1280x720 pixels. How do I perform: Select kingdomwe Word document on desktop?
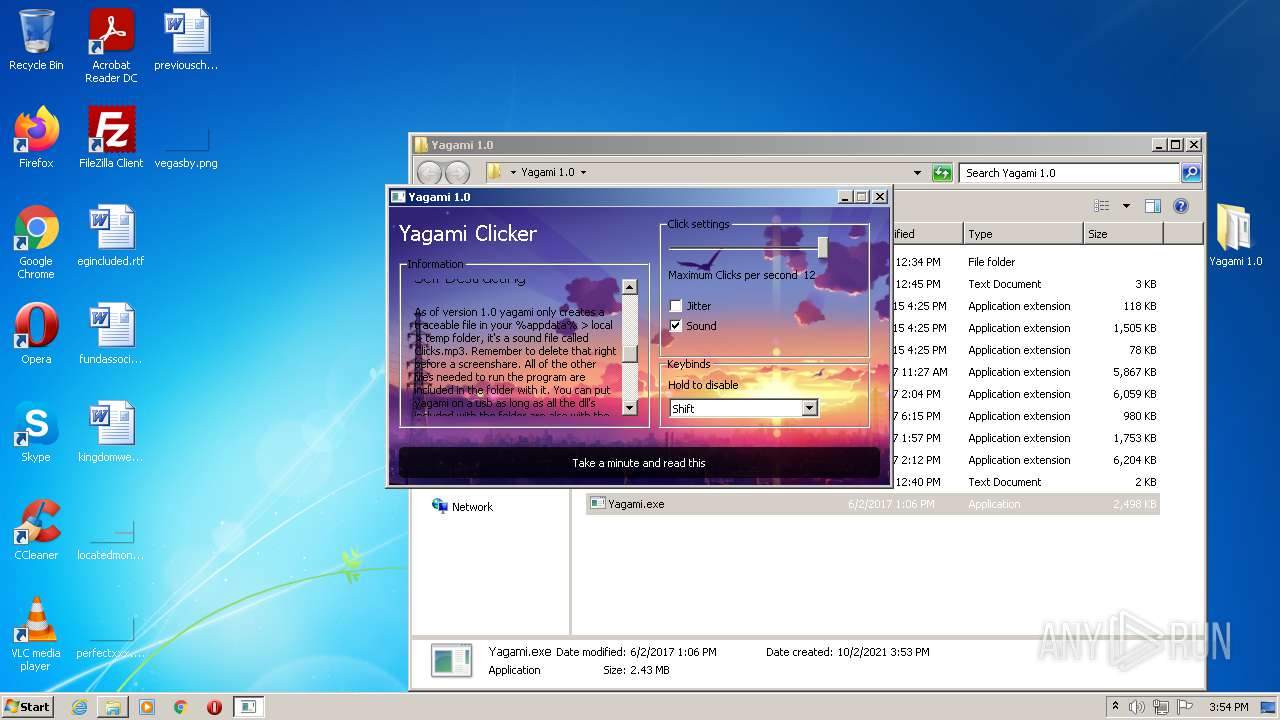click(111, 432)
